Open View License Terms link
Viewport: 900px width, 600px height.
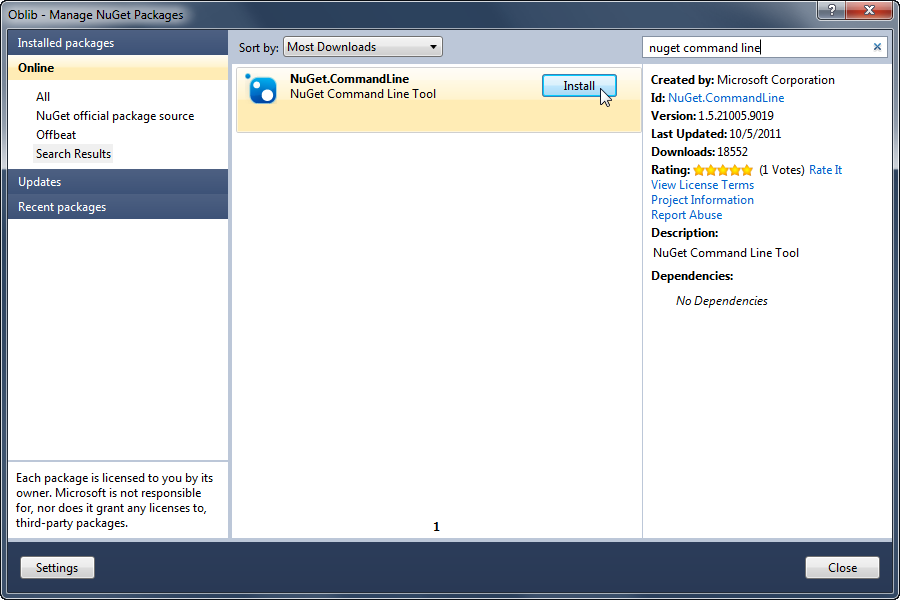703,185
